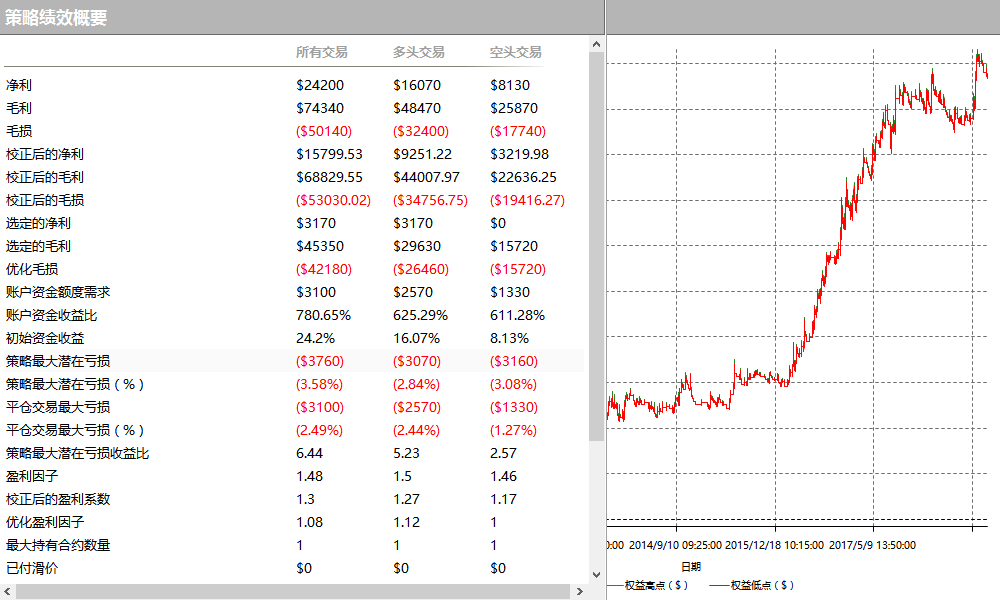Image resolution: width=1000 pixels, height=600 pixels.
Task: Click the 账户资金收益比 value 780.65%
Action: 323,315
